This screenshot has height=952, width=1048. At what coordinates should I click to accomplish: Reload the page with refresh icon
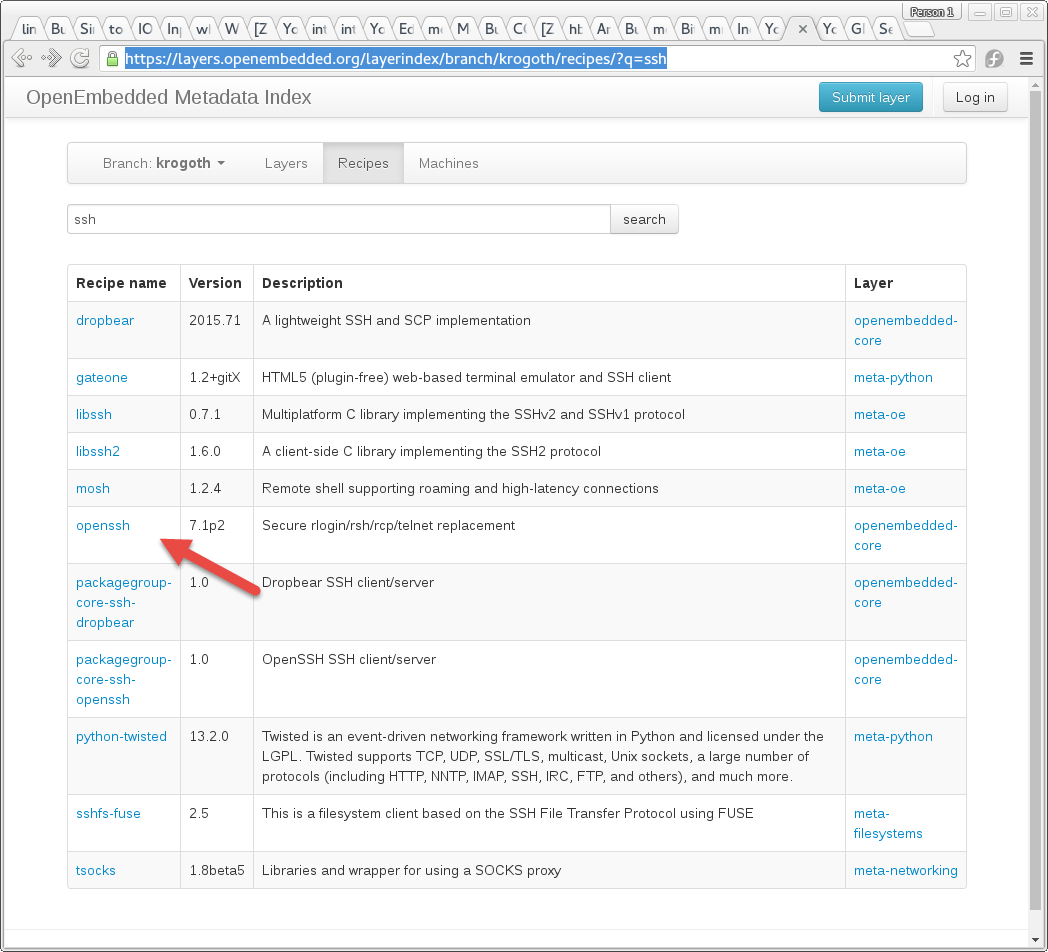(81, 59)
